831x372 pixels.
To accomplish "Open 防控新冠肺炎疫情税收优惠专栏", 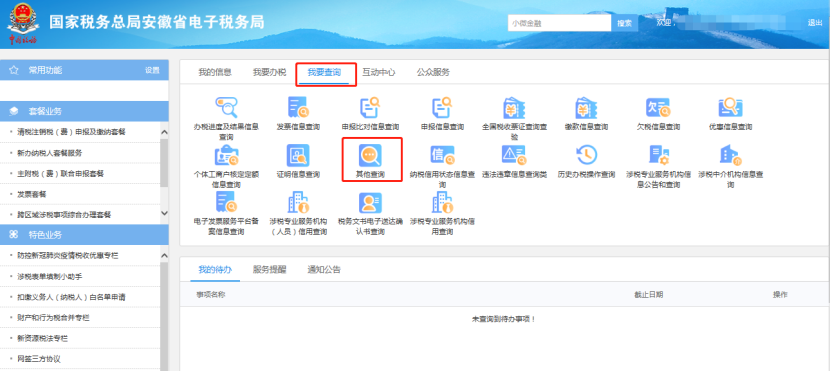I will tap(68, 256).
